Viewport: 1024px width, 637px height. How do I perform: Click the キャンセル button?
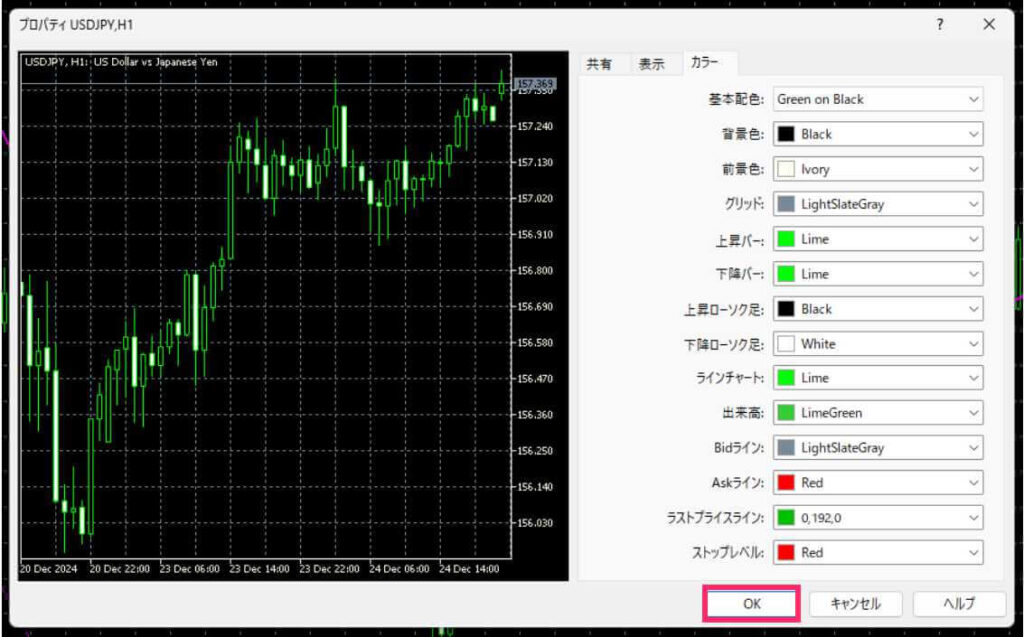click(x=855, y=604)
